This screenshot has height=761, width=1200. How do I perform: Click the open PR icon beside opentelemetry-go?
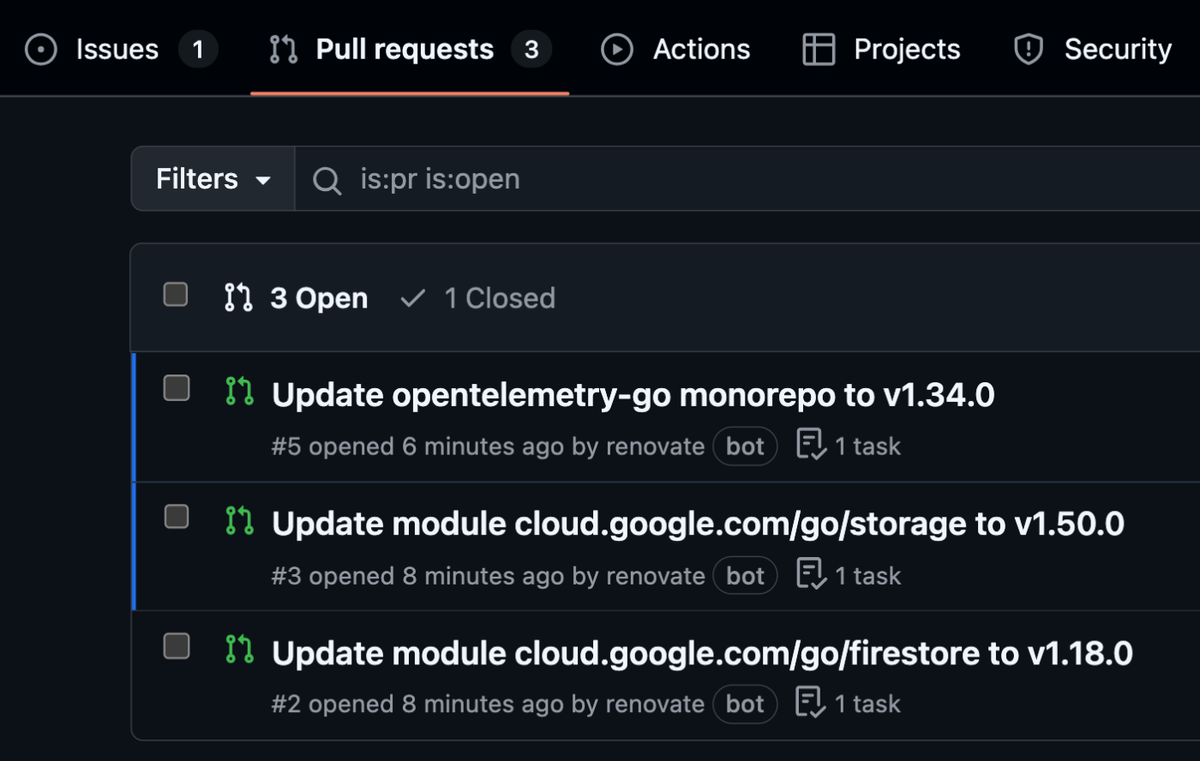tap(240, 392)
